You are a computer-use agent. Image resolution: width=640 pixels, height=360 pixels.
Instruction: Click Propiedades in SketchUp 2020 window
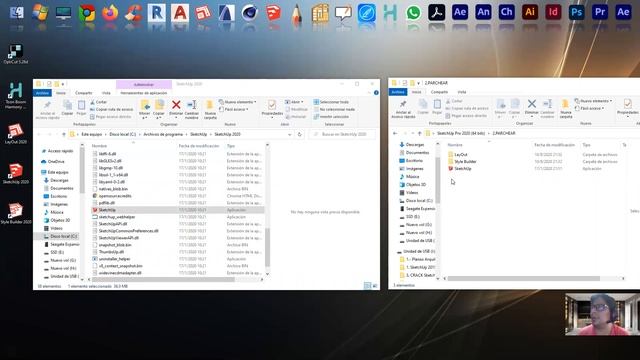tap(272, 109)
